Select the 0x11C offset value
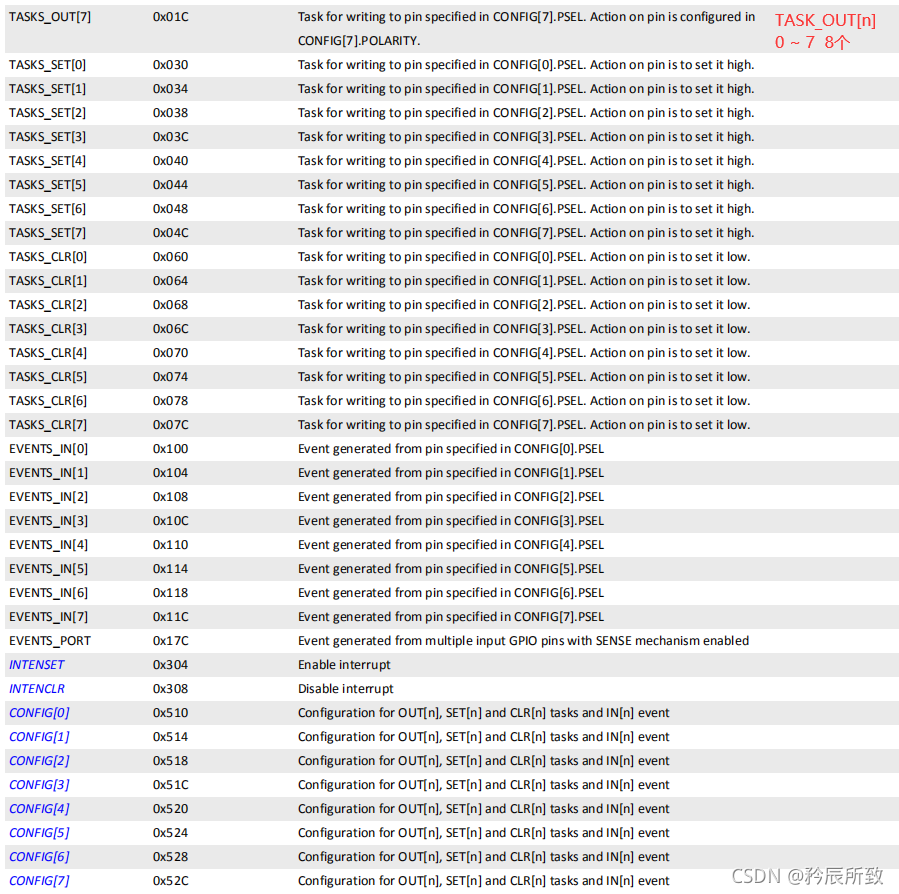Screen dimensions: 899x894 tap(171, 617)
